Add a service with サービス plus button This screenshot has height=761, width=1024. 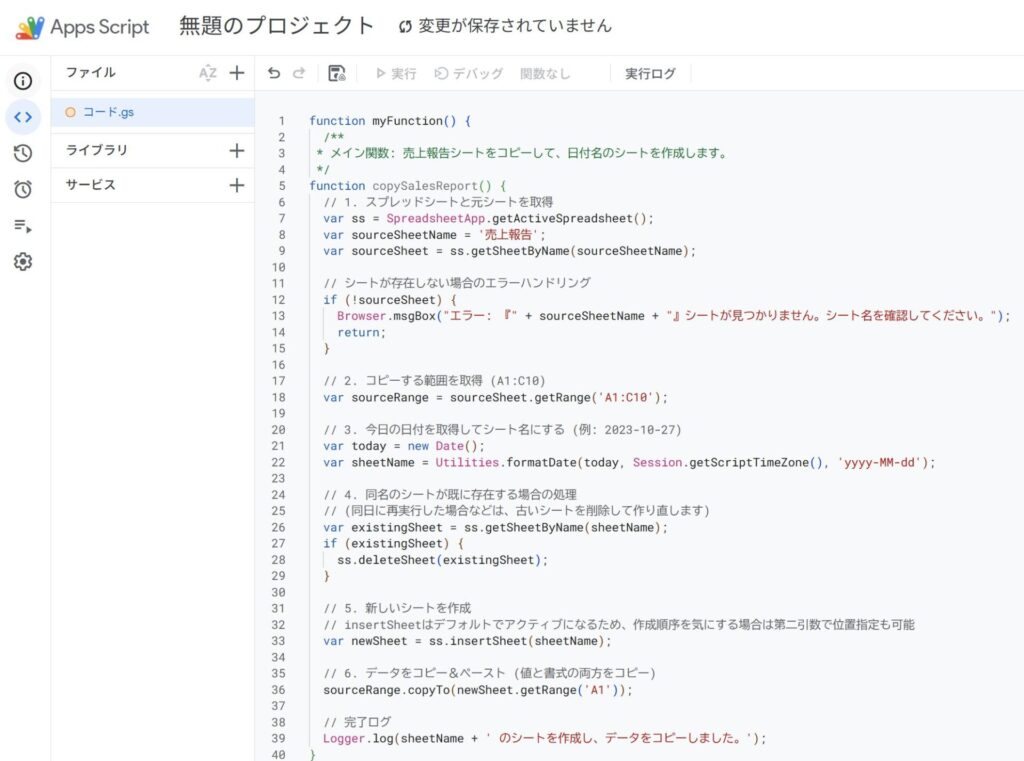click(x=237, y=185)
